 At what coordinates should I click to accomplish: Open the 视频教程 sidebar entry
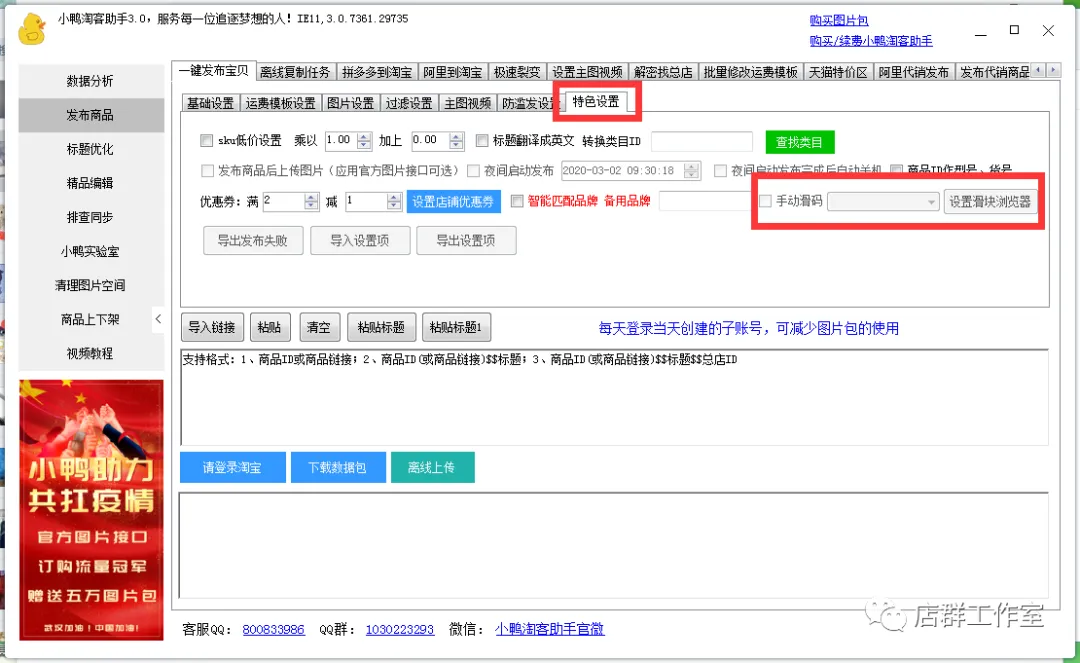(90, 353)
